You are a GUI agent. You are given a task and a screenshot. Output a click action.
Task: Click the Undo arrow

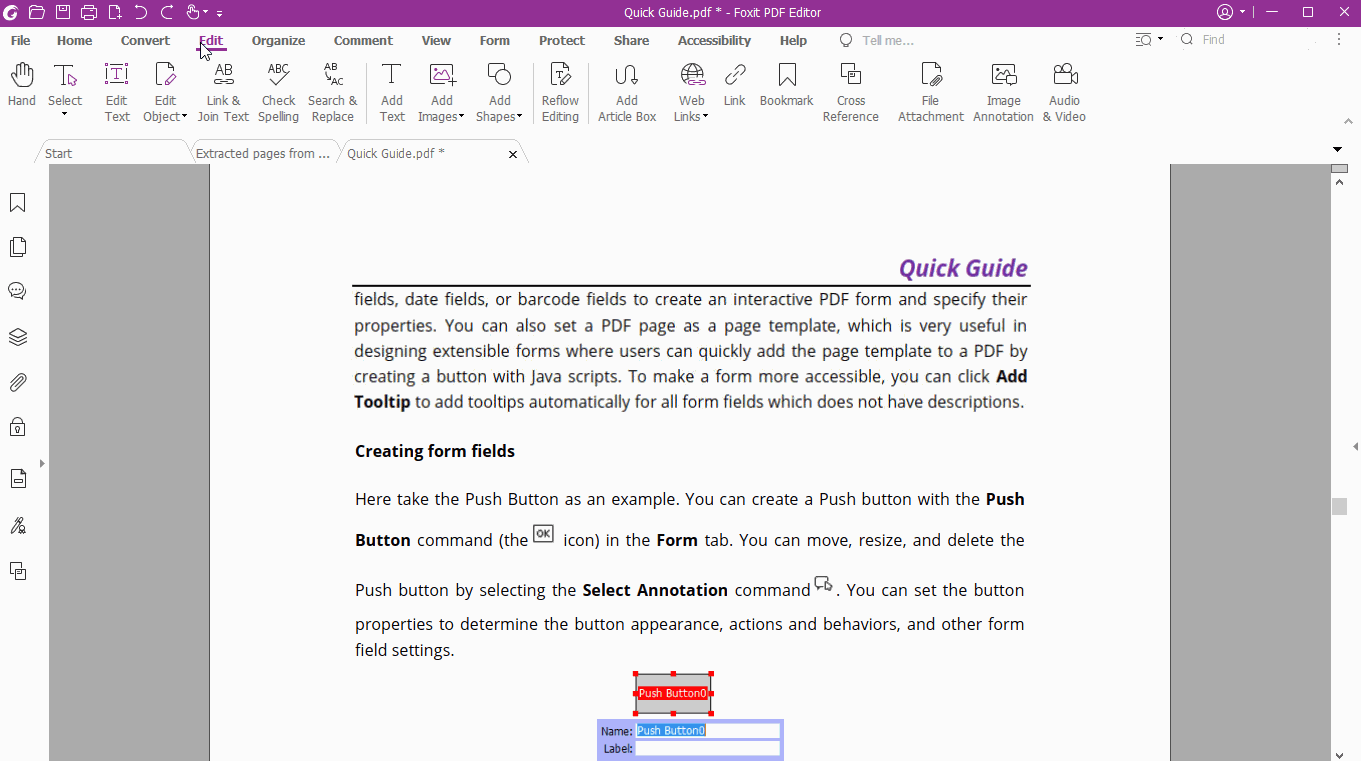(141, 12)
